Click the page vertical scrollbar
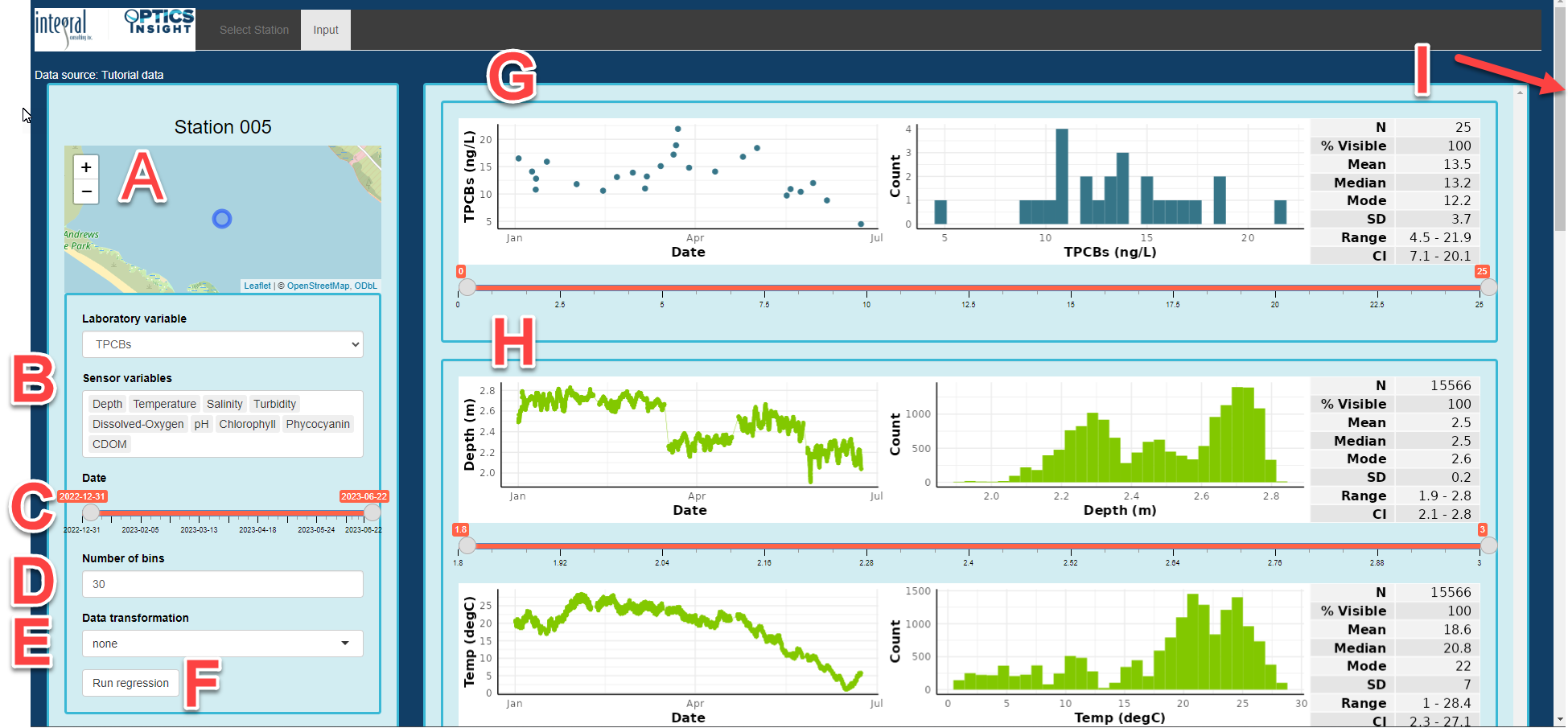 (x=1560, y=161)
